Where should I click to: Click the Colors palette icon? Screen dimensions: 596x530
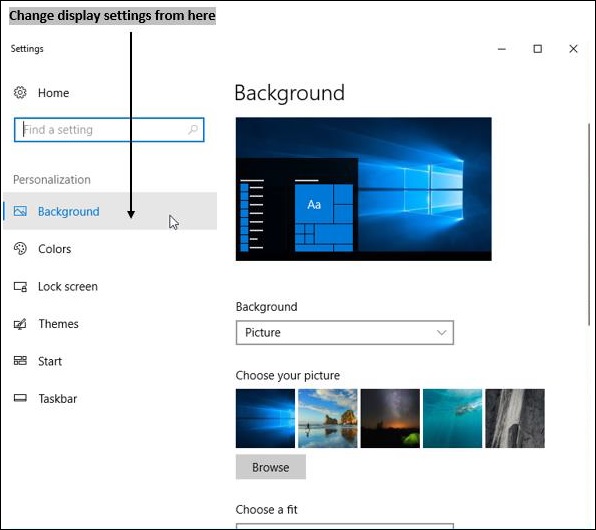(20, 249)
